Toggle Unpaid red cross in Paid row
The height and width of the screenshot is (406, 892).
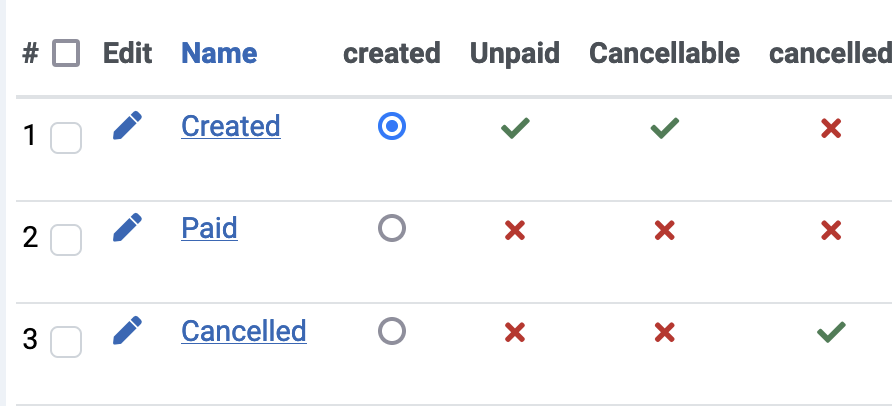[x=515, y=231]
